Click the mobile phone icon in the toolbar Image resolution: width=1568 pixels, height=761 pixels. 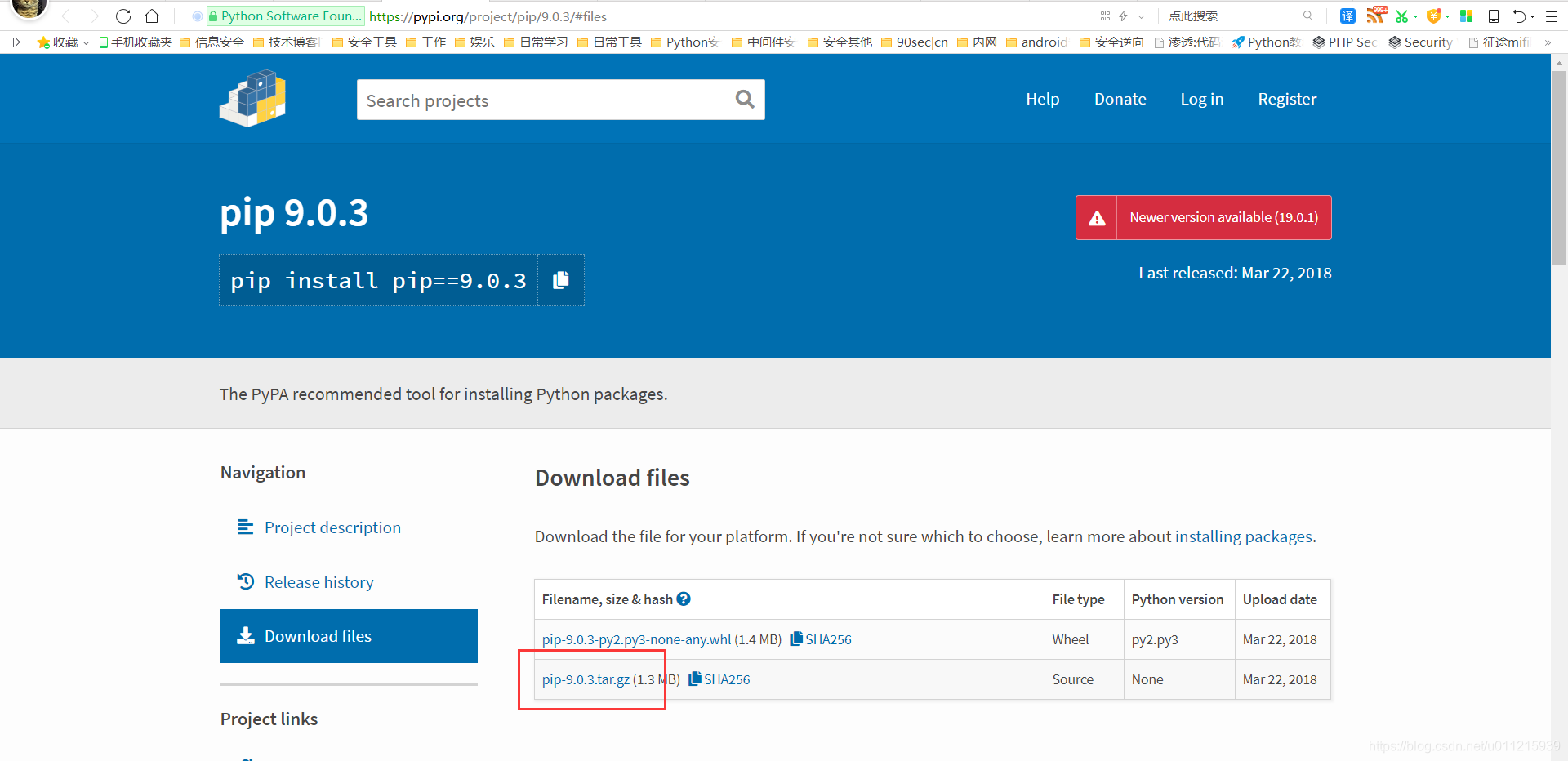click(x=1494, y=16)
